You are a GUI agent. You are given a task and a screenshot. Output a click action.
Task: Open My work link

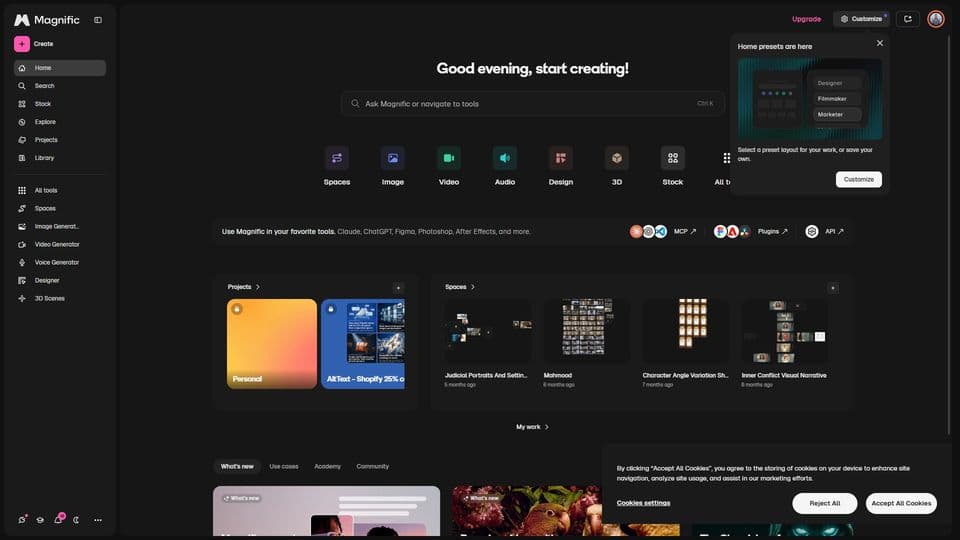[x=532, y=427]
